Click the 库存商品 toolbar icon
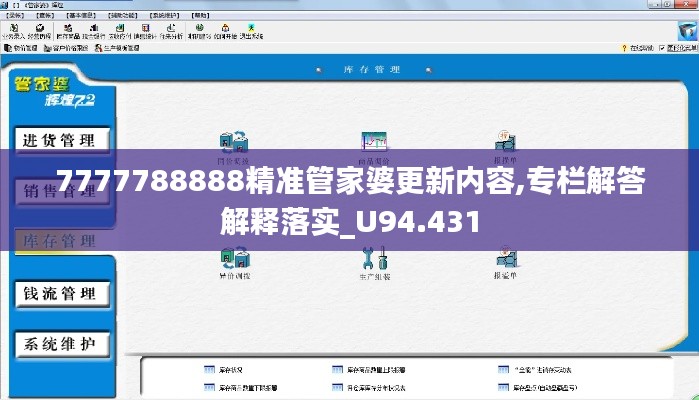This screenshot has width=699, height=400. (68, 31)
